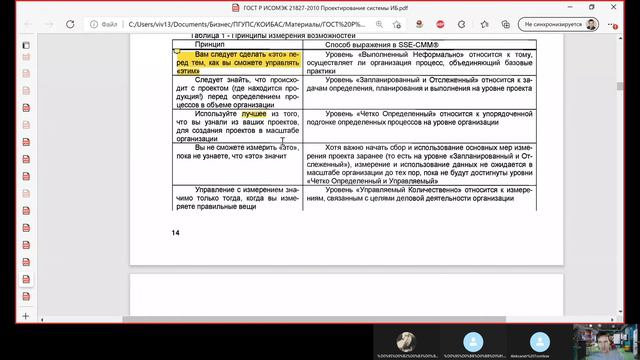640x360 pixels.
Task: Click the highlighted word лучшее
Action: [x=254, y=113]
